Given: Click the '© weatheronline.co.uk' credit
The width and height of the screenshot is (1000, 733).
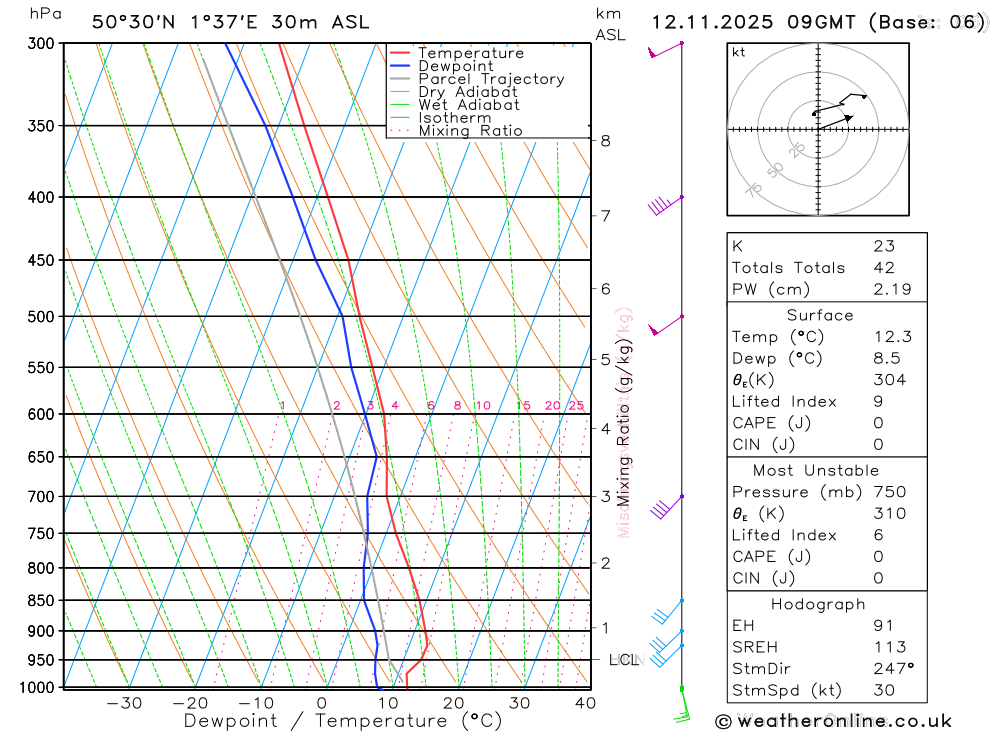Looking at the screenshot, I should tap(834, 722).
